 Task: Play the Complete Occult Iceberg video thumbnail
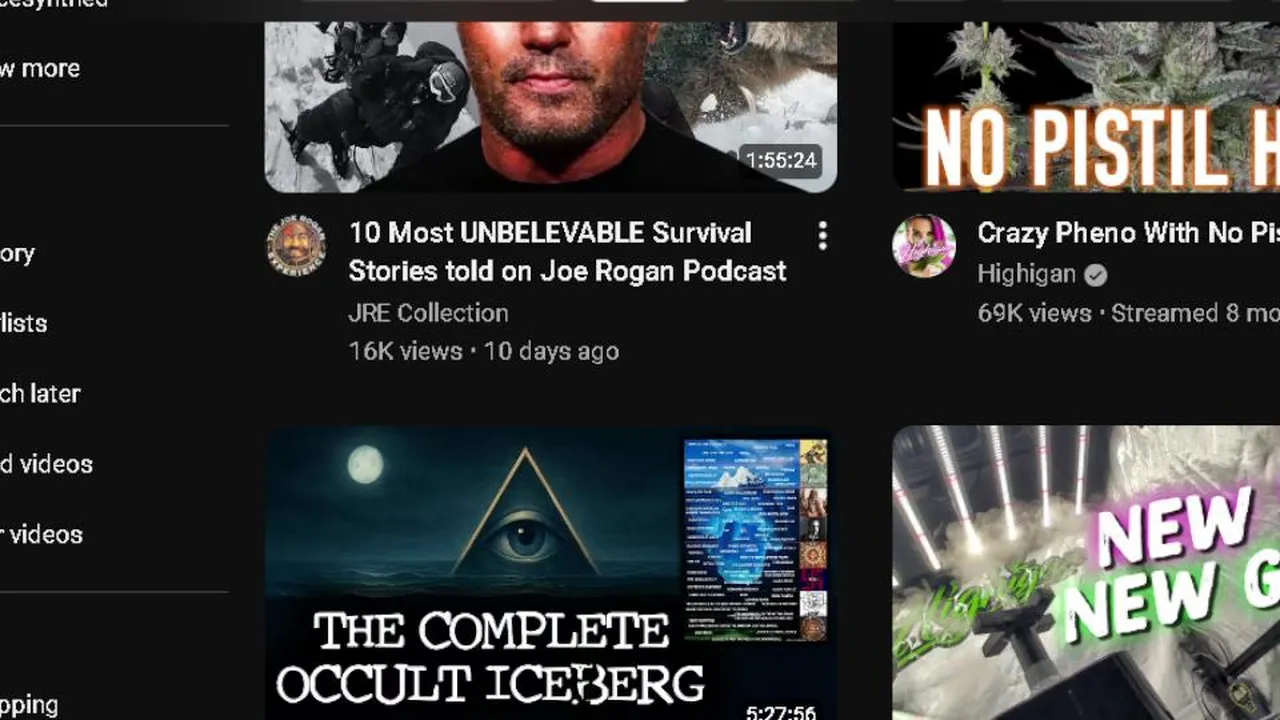click(551, 573)
